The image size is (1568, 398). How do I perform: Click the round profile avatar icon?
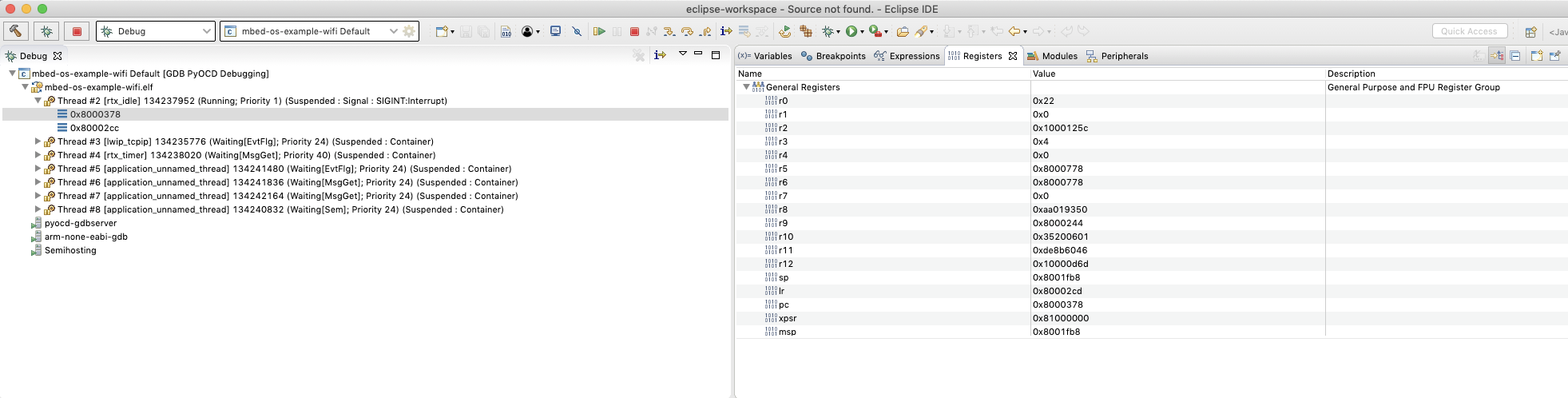[527, 31]
